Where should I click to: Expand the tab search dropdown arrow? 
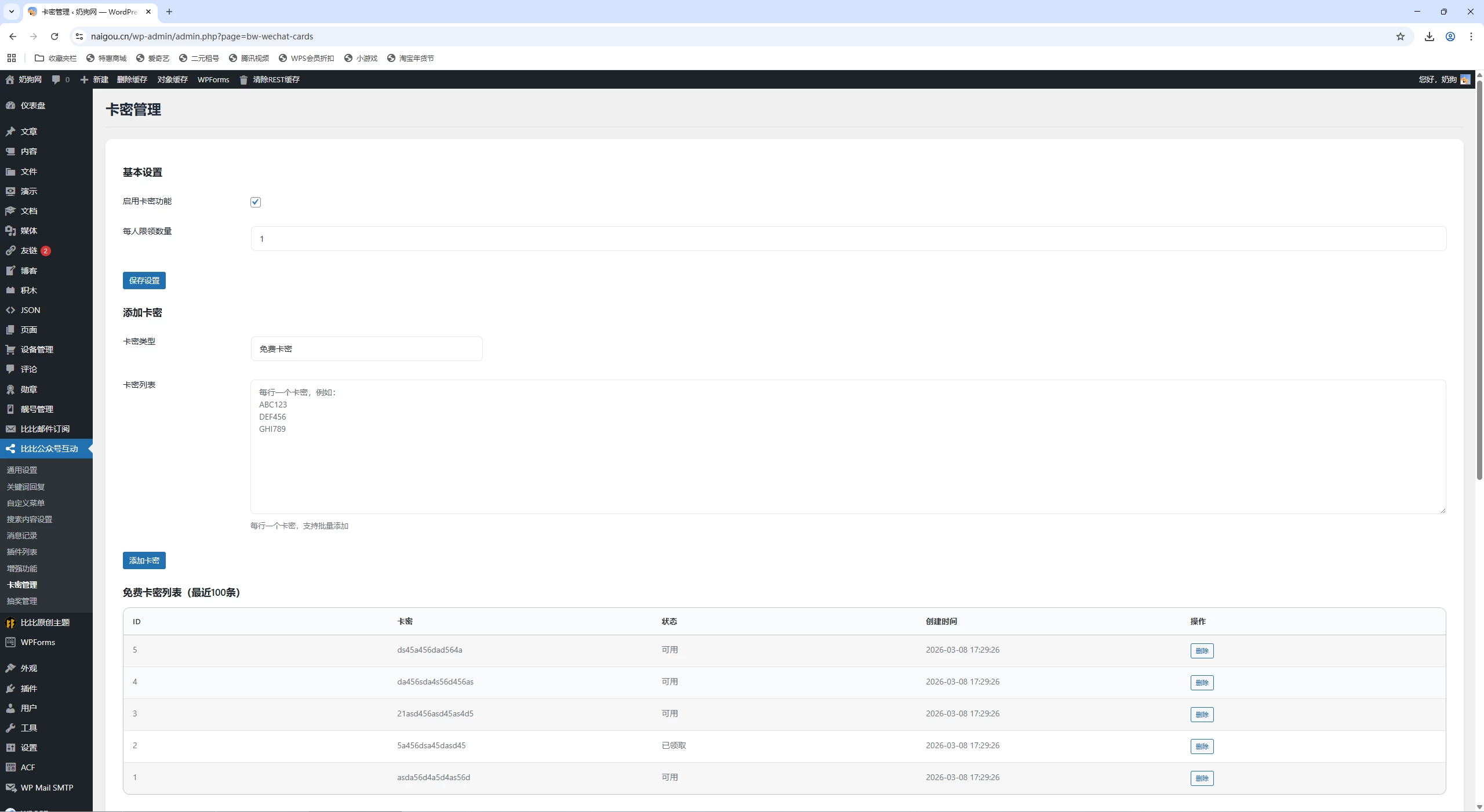(11, 12)
